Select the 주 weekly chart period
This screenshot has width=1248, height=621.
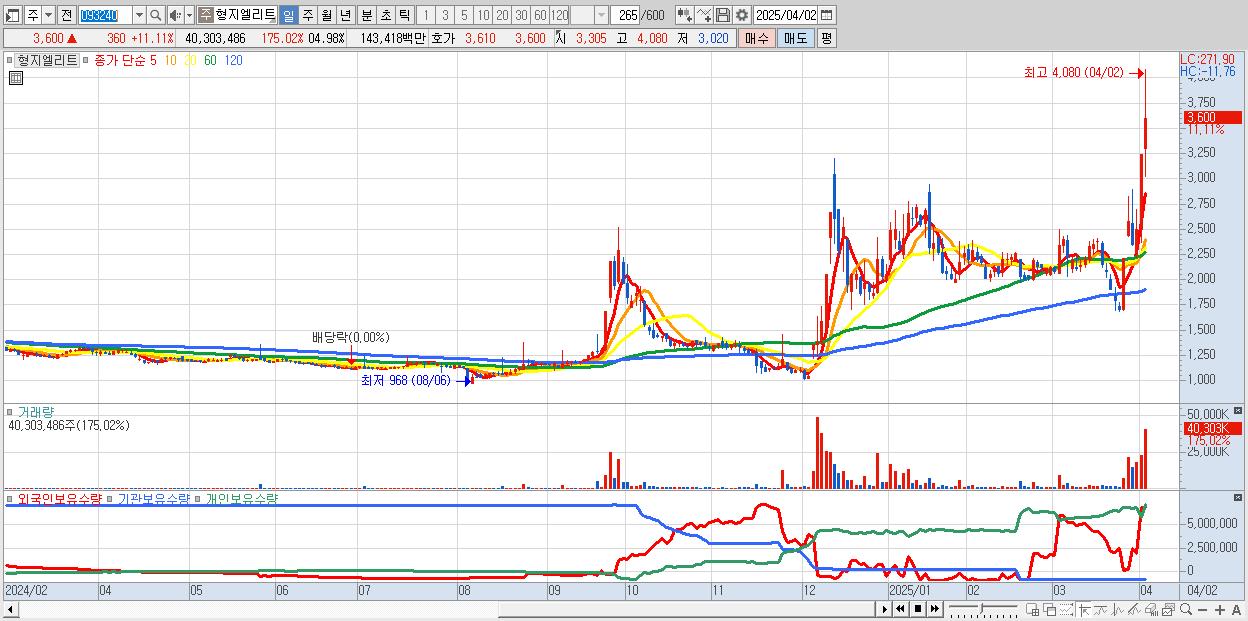pos(307,15)
